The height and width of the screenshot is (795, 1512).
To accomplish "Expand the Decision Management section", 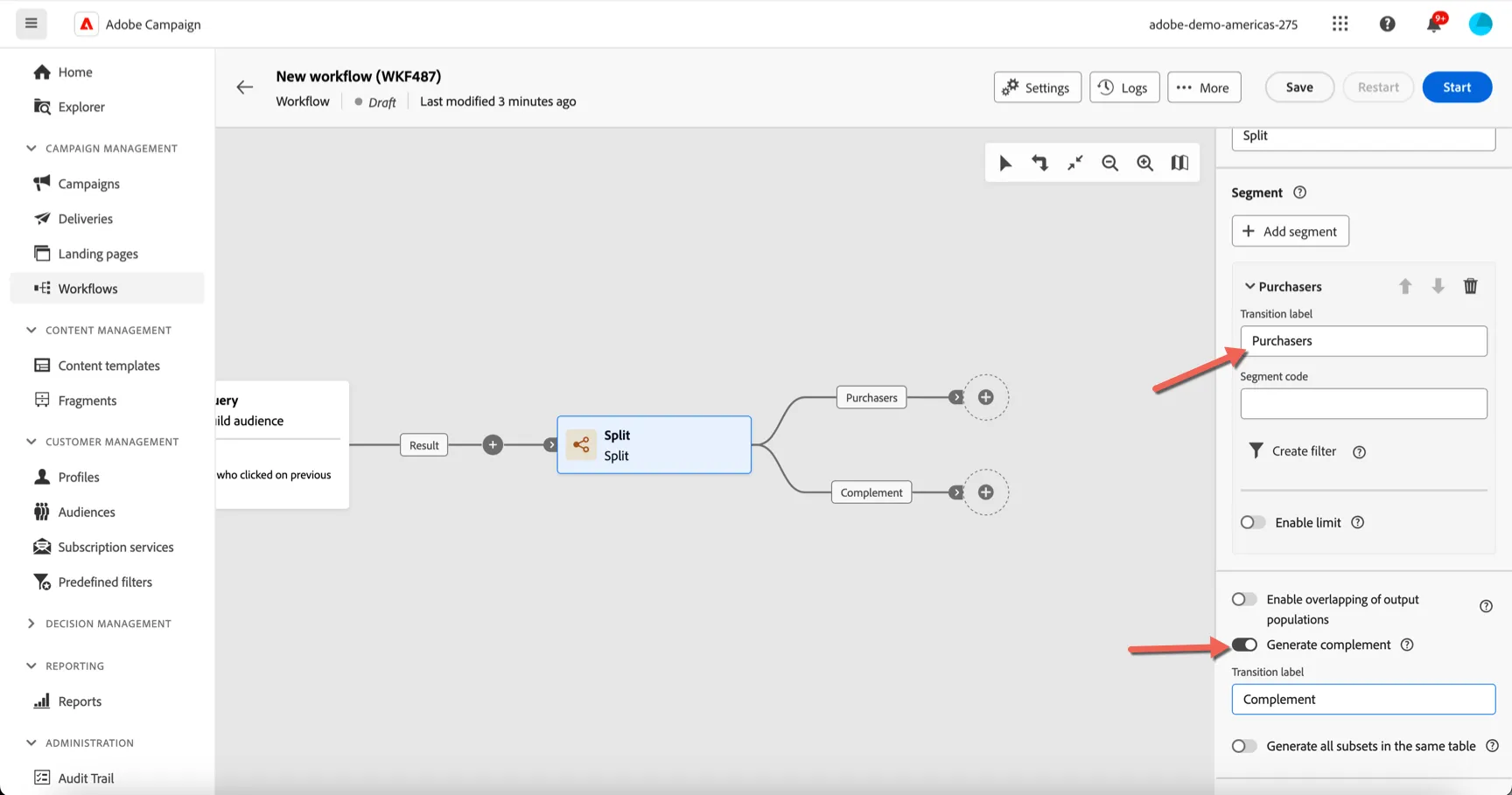I will click(31, 624).
